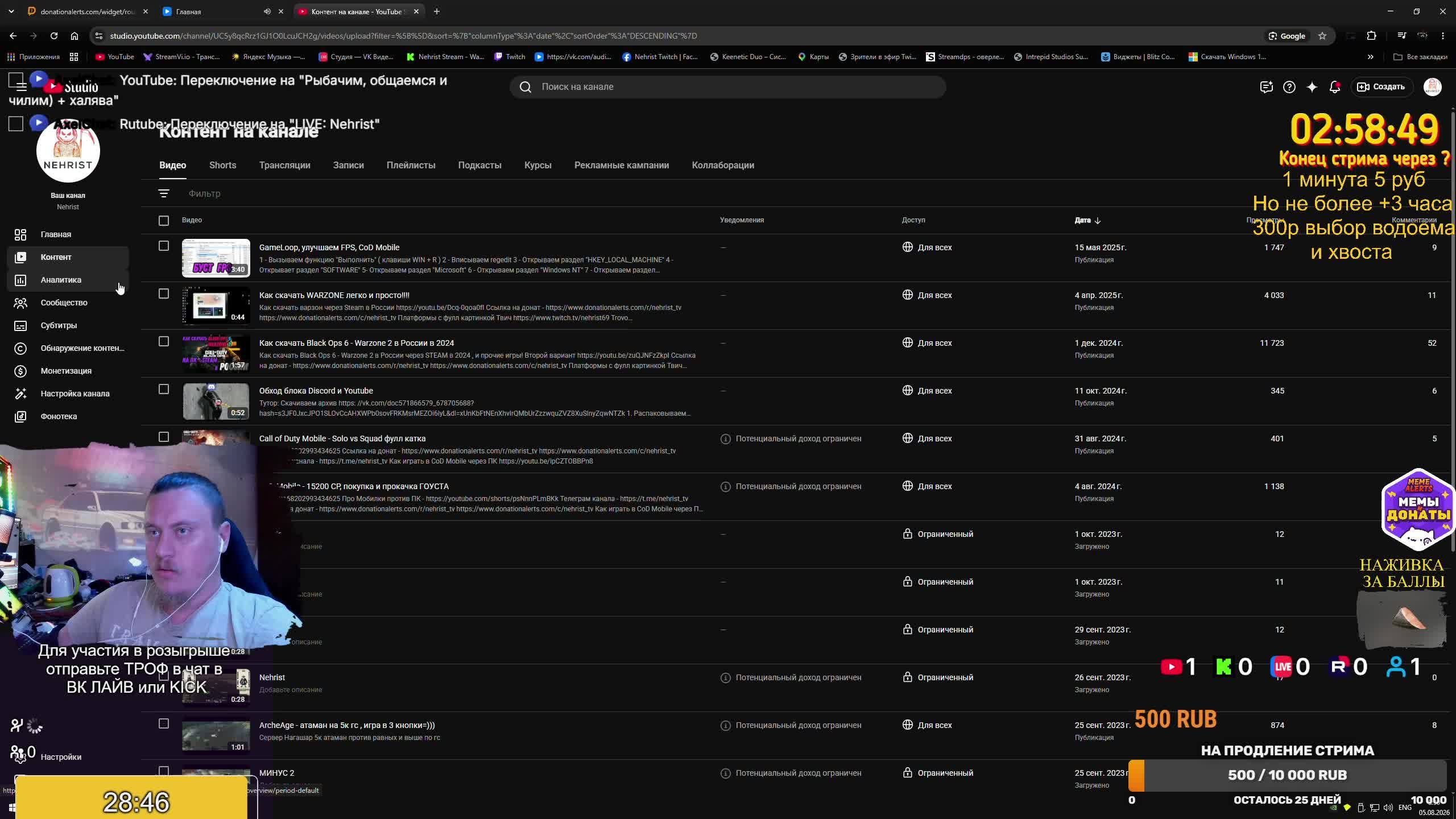1456x819 pixels.
Task: Open video Как скачать WARZONE легко и просто
Action: (x=334, y=295)
